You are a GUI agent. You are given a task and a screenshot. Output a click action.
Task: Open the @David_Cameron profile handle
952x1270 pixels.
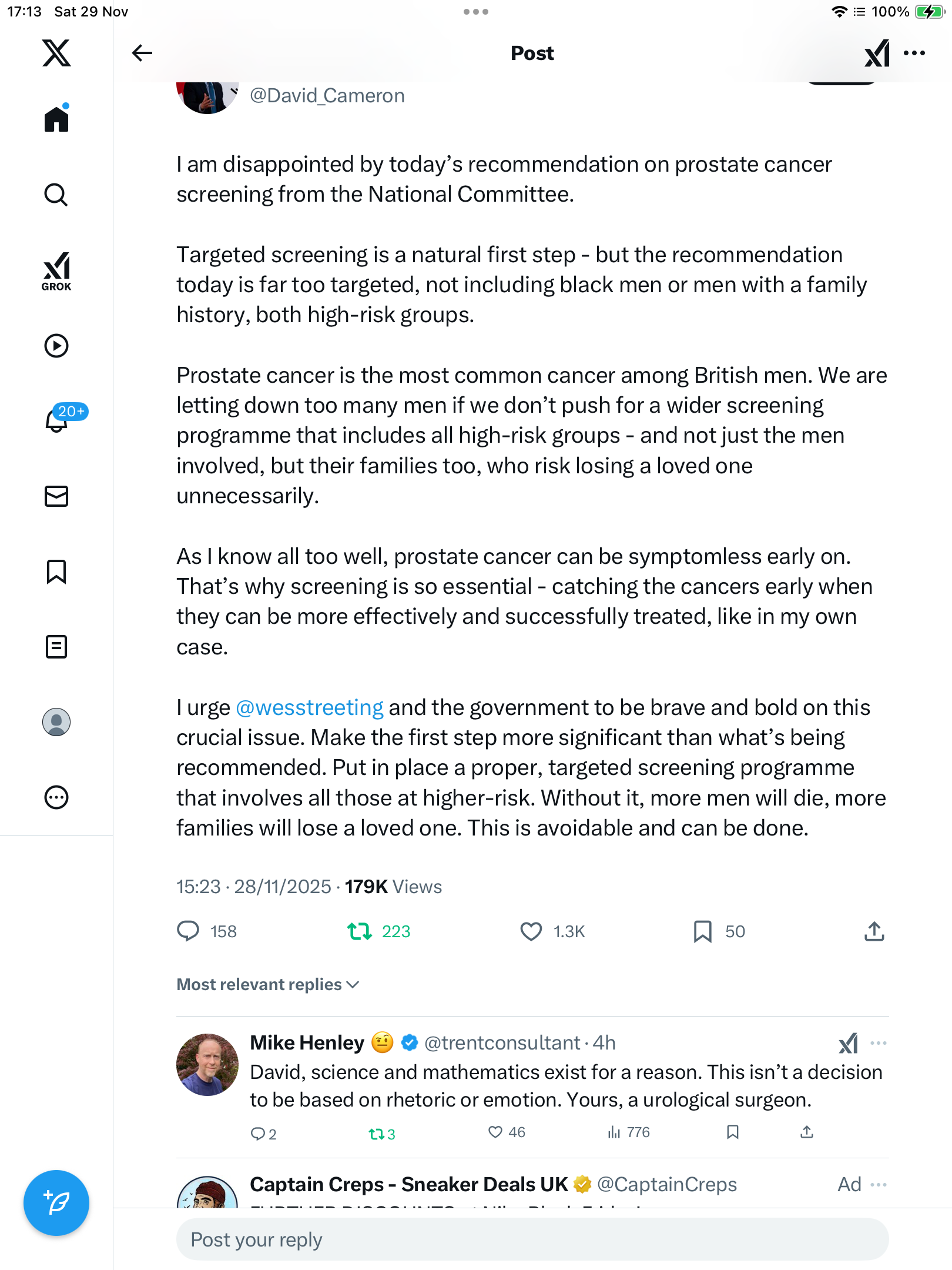pyautogui.click(x=327, y=95)
